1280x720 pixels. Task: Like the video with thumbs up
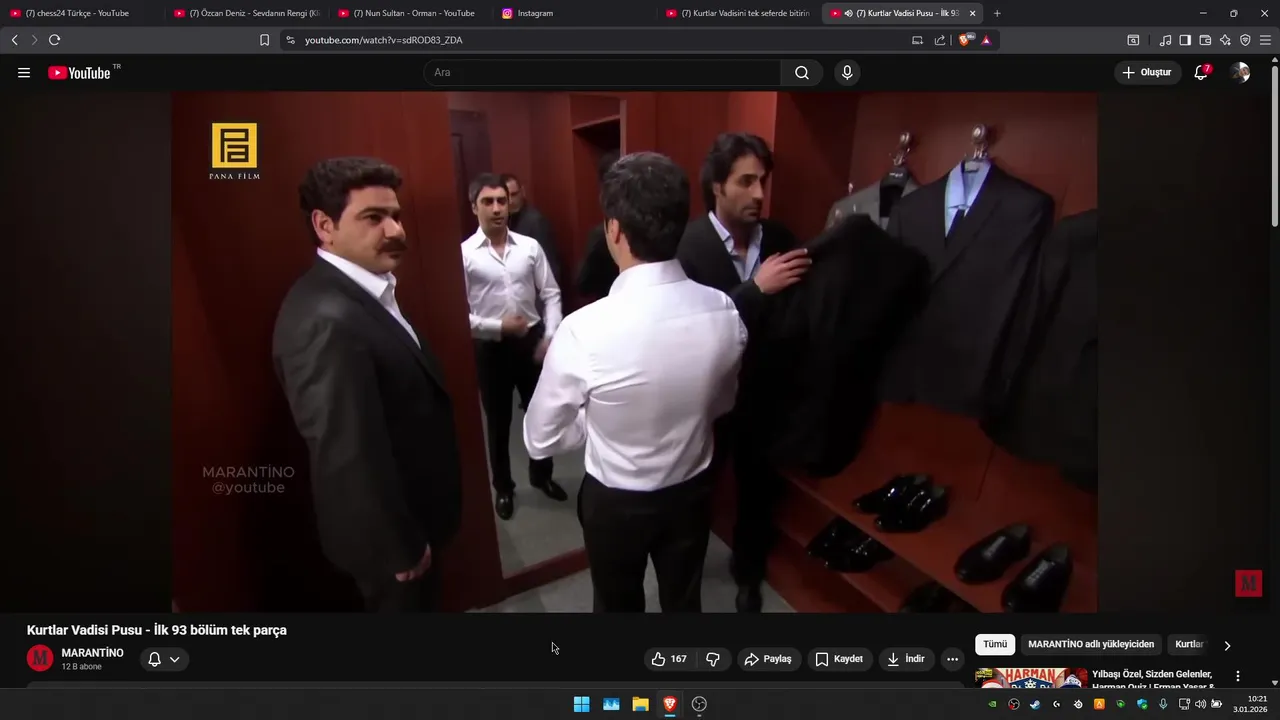pyautogui.click(x=669, y=659)
